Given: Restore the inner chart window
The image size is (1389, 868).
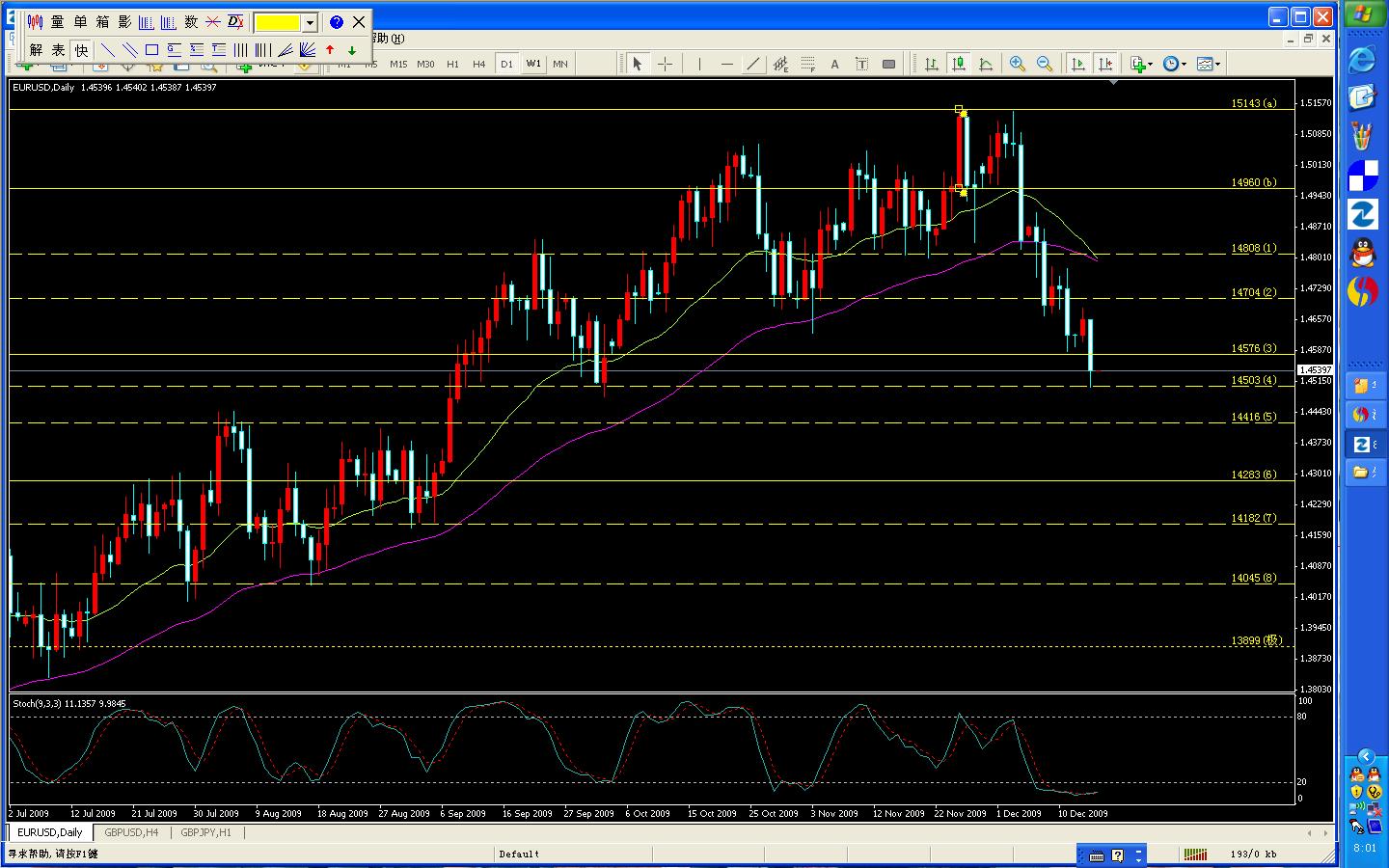Looking at the screenshot, I should [1309, 40].
